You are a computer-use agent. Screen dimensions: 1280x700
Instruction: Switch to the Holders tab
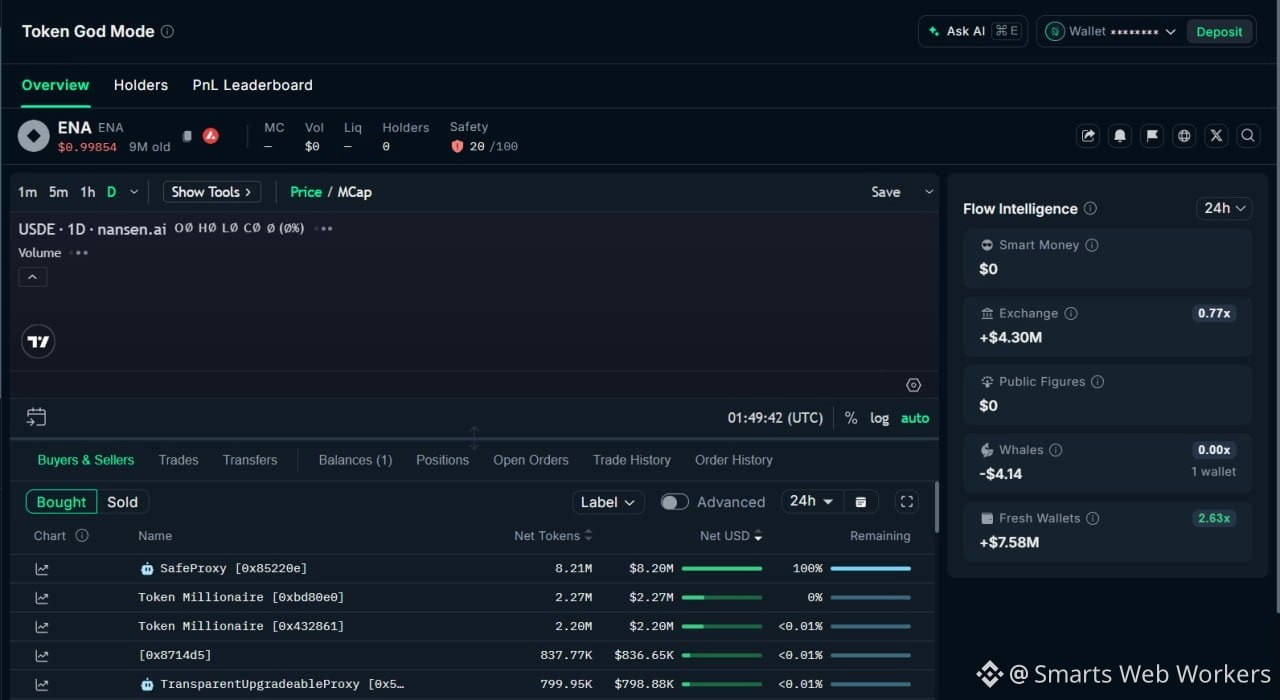pos(141,85)
